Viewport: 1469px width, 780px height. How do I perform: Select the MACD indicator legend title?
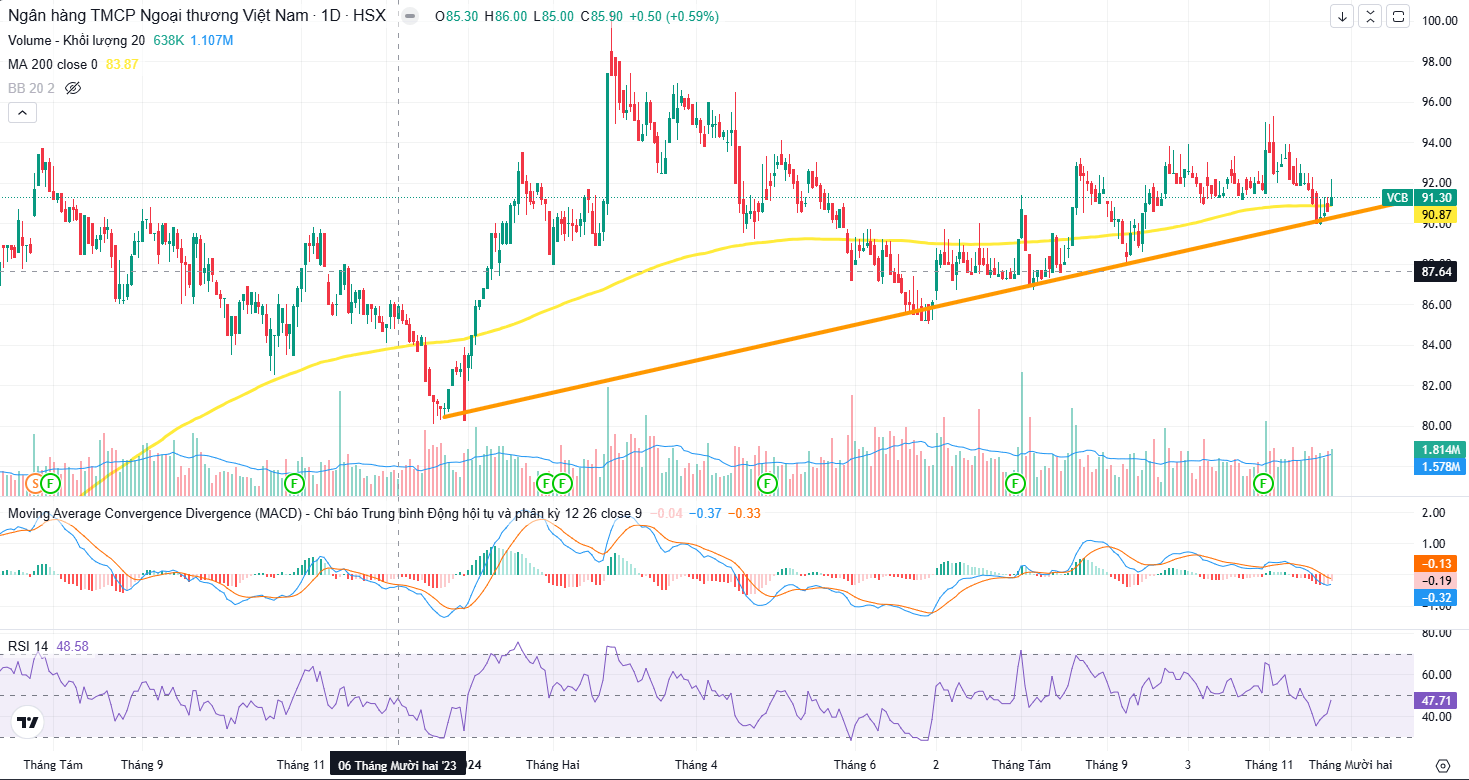pyautogui.click(x=325, y=513)
